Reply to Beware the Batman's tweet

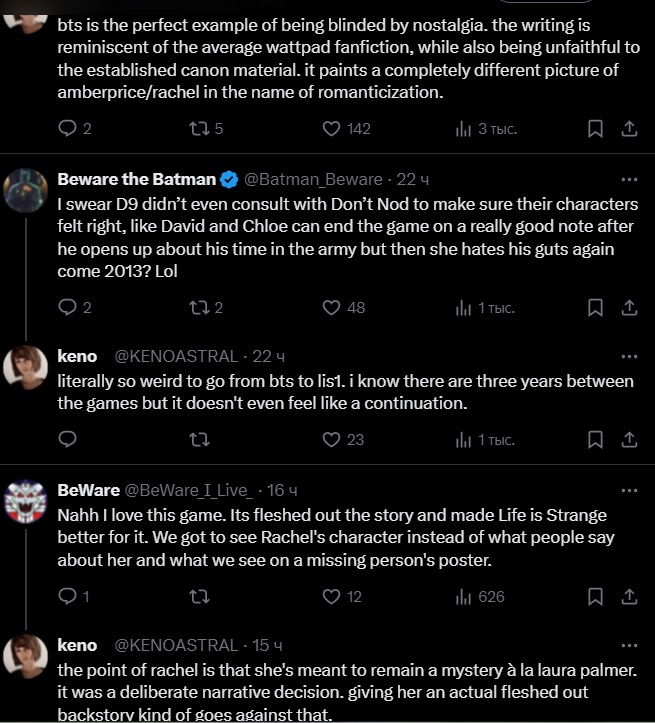[68, 308]
